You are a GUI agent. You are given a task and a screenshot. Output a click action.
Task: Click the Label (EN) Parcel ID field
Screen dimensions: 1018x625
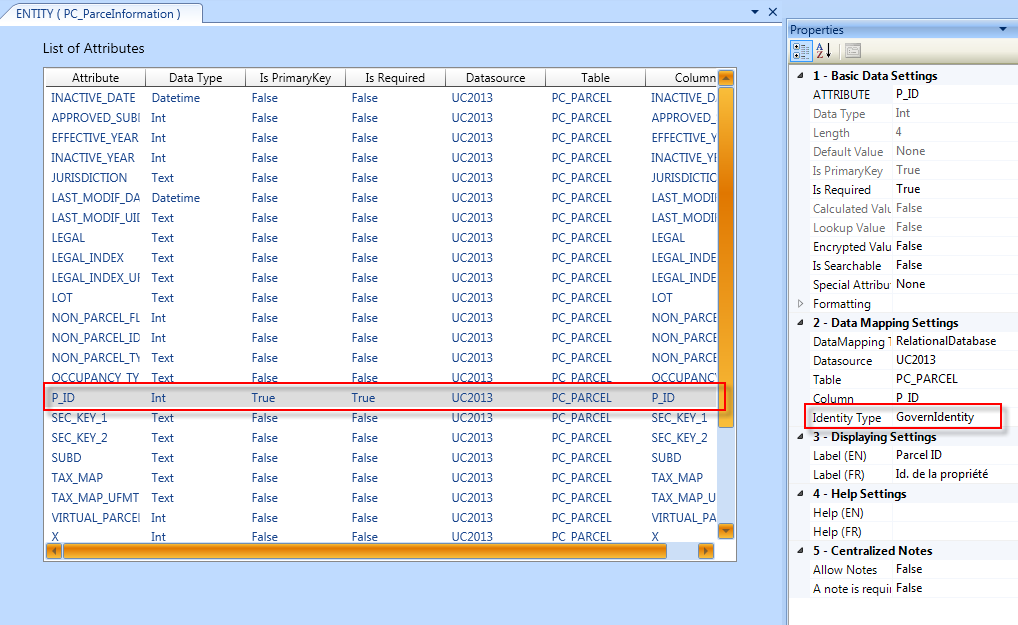pos(944,455)
